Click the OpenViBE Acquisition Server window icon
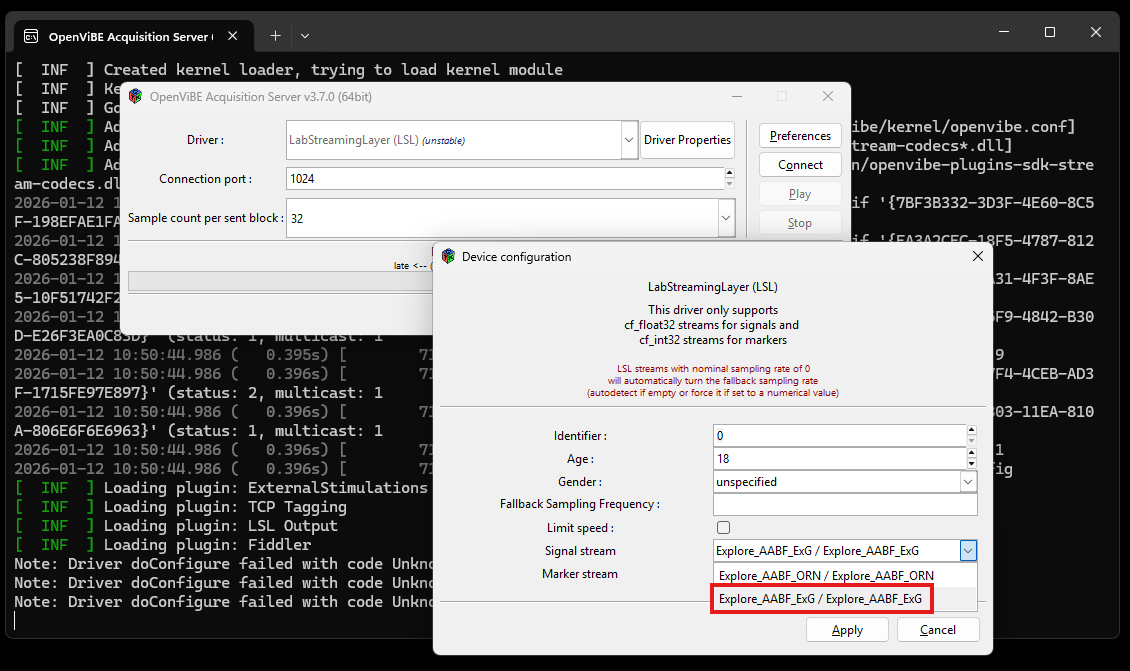Viewport: 1130px width, 671px height. click(x=135, y=97)
